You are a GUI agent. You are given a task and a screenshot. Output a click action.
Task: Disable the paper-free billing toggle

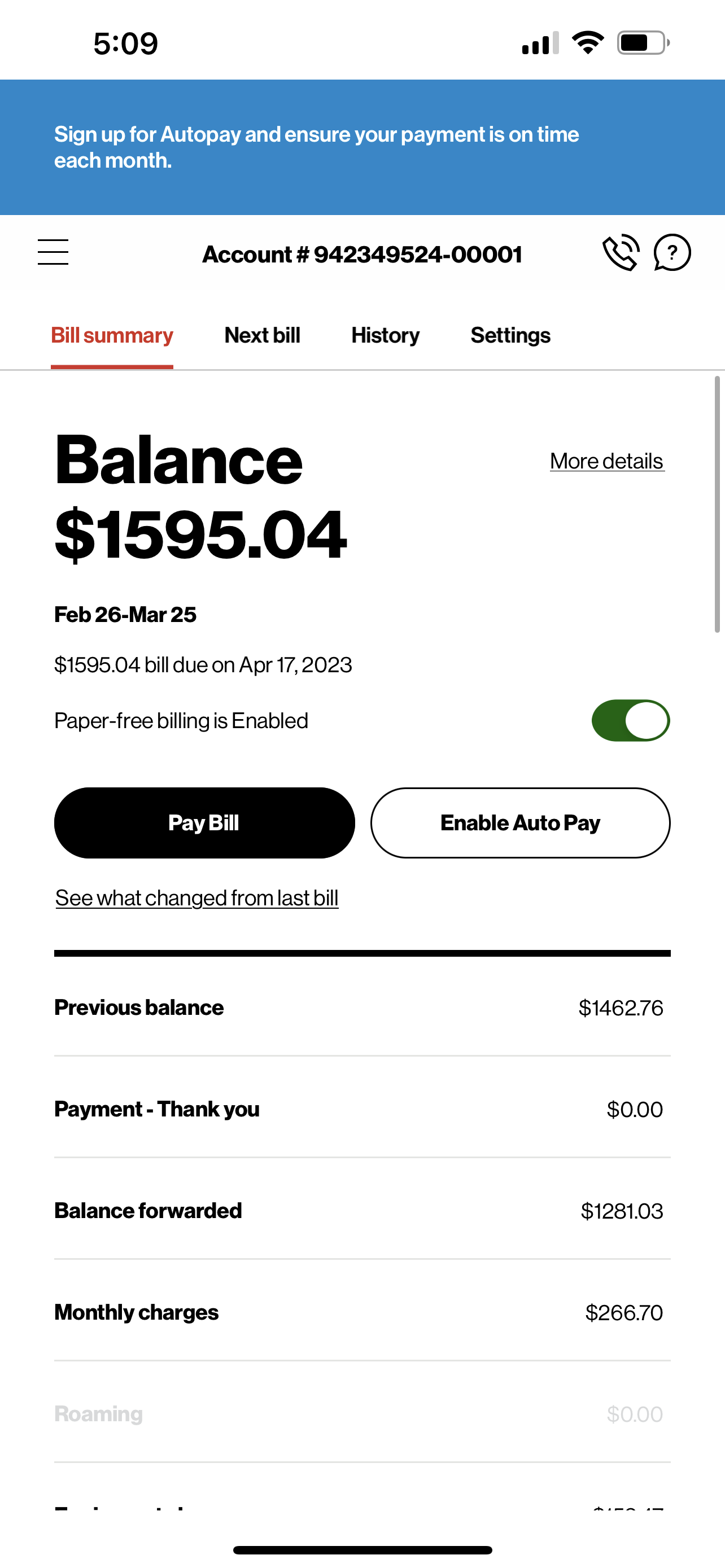(x=630, y=721)
